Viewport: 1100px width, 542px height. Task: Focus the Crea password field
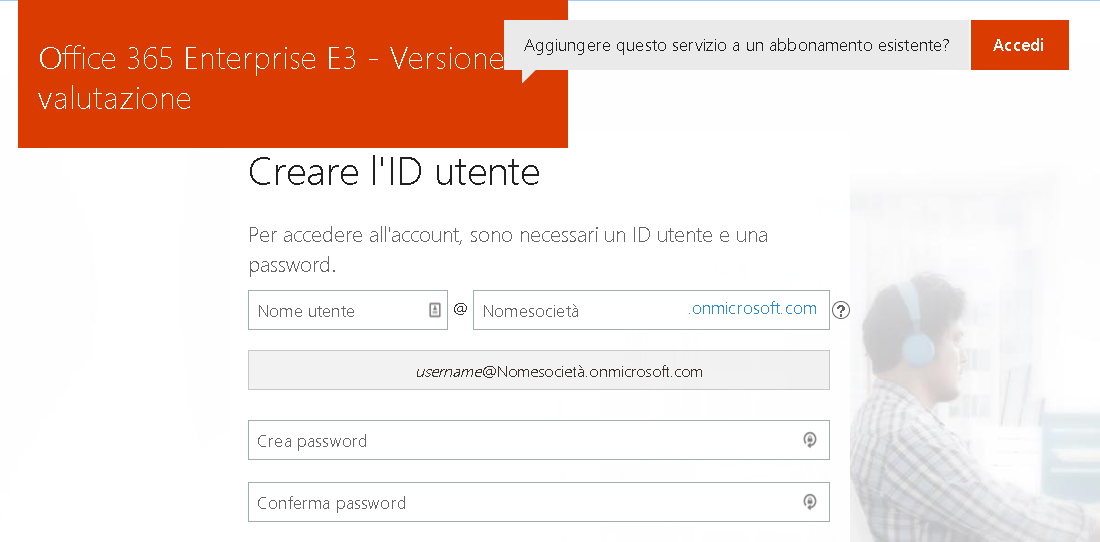[x=539, y=440]
